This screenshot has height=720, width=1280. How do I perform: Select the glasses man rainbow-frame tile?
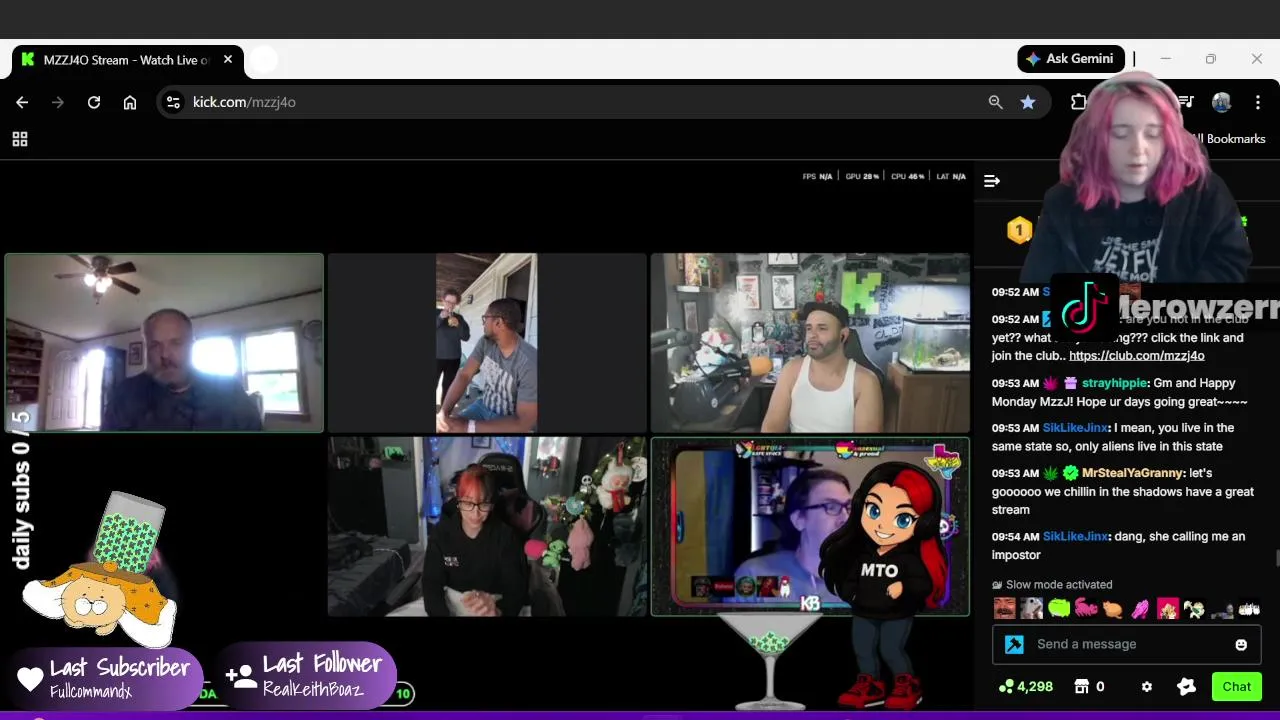(810, 526)
